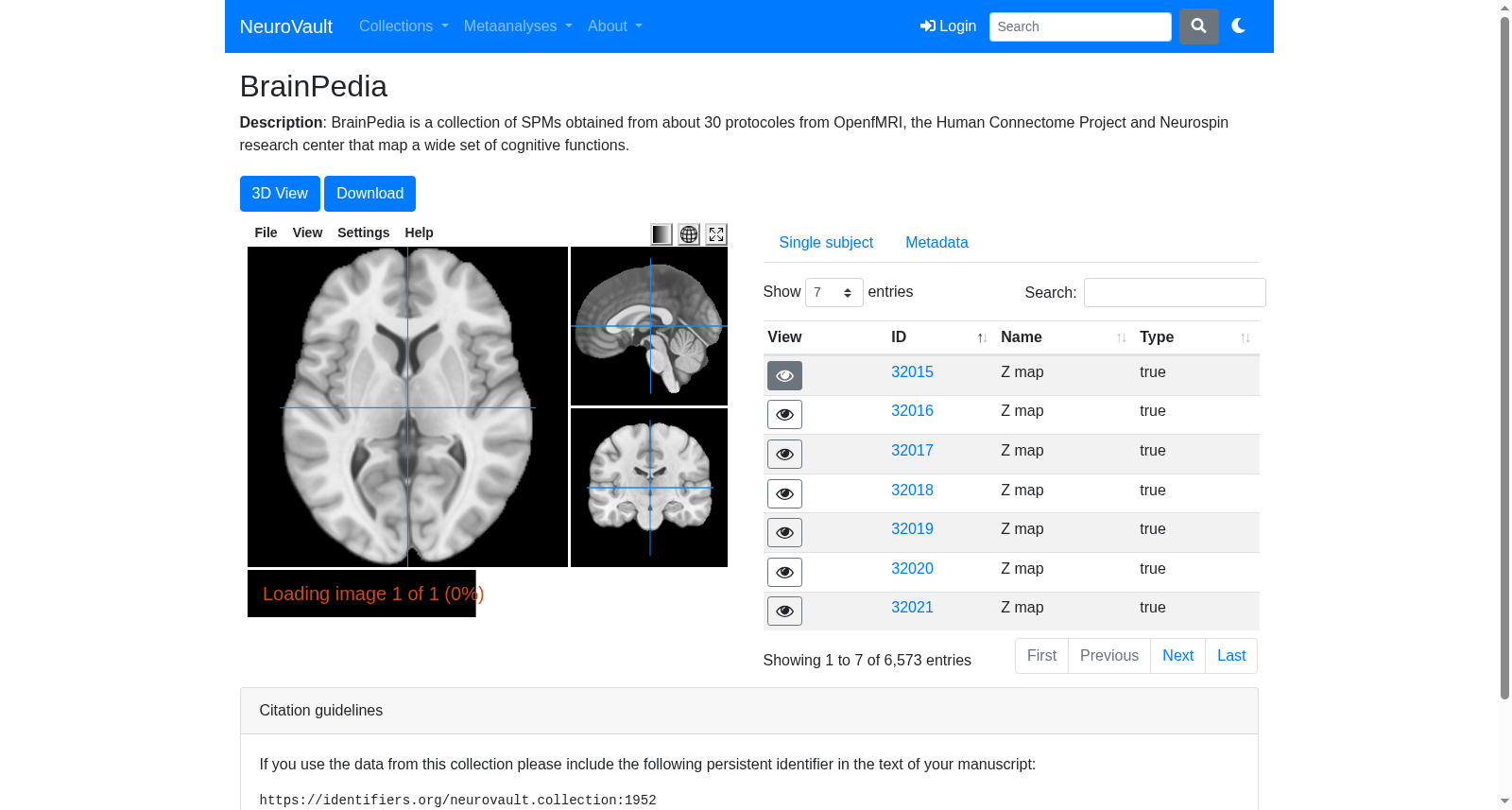Screen dimensions: 1512x810
Task: Click the Download button
Action: click(369, 194)
